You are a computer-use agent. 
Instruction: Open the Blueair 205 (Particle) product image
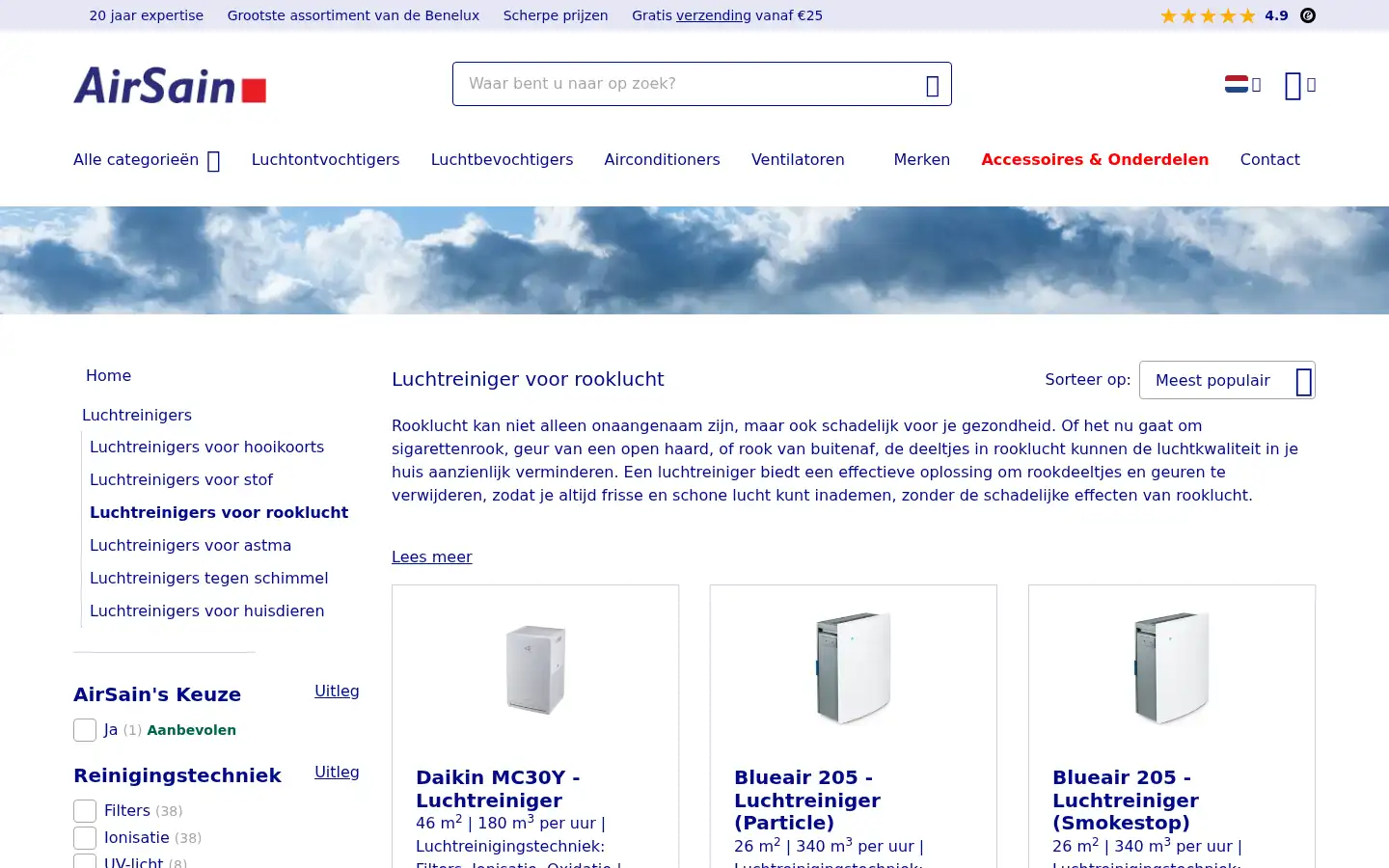click(854, 667)
